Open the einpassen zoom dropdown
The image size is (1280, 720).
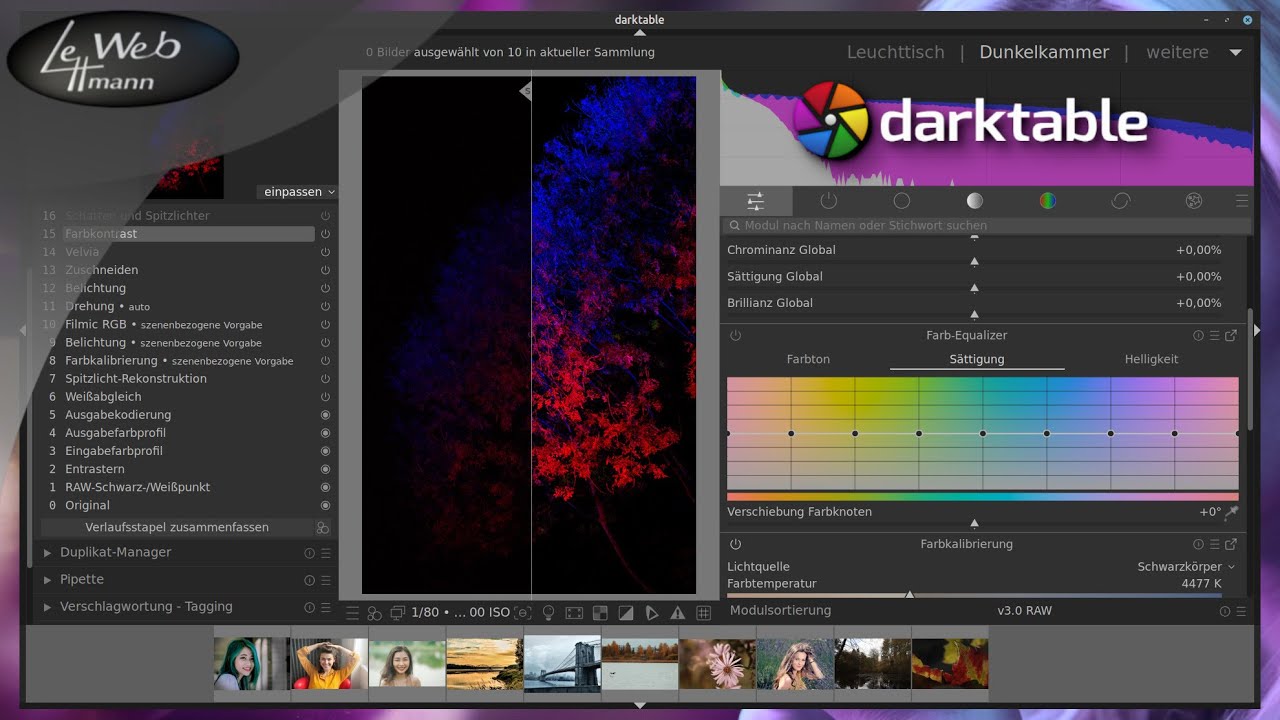pos(299,192)
